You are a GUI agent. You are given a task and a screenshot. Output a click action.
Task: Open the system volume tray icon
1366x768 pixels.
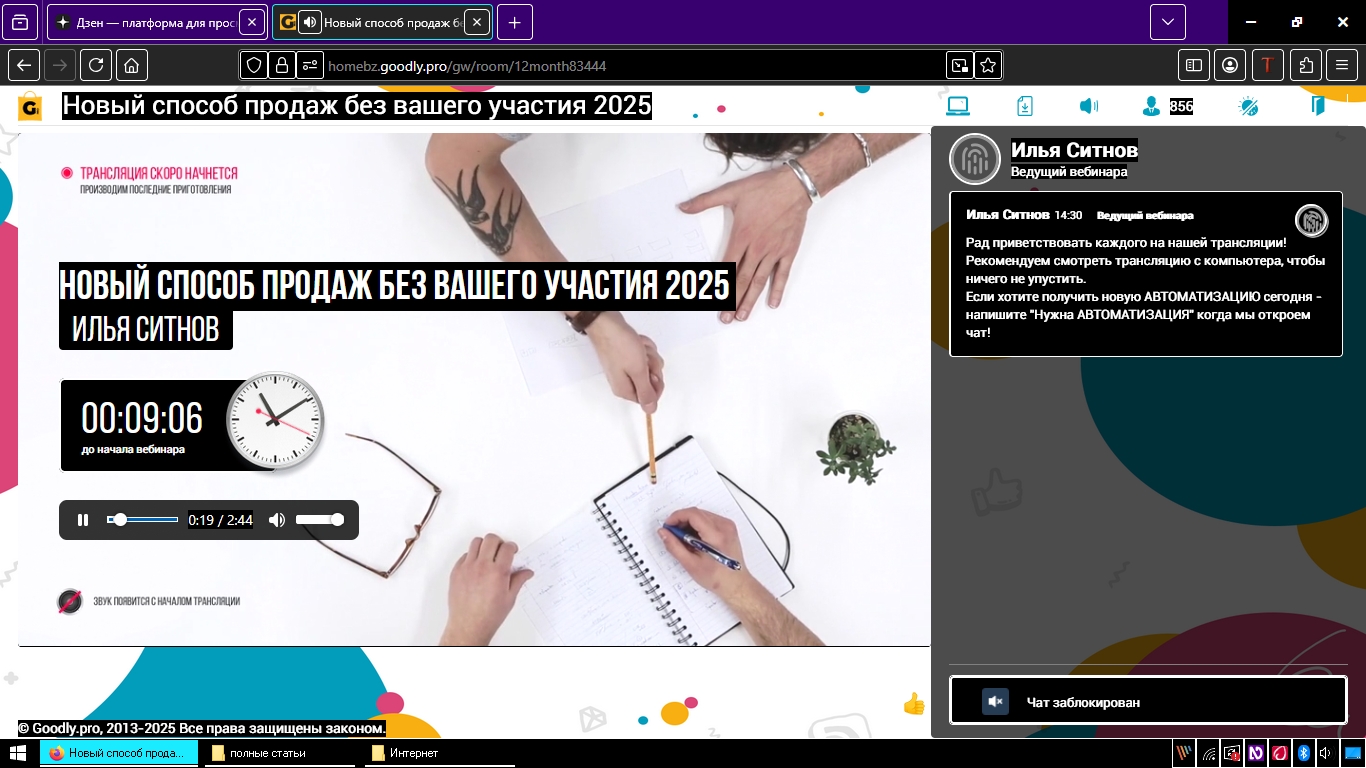tap(1326, 753)
